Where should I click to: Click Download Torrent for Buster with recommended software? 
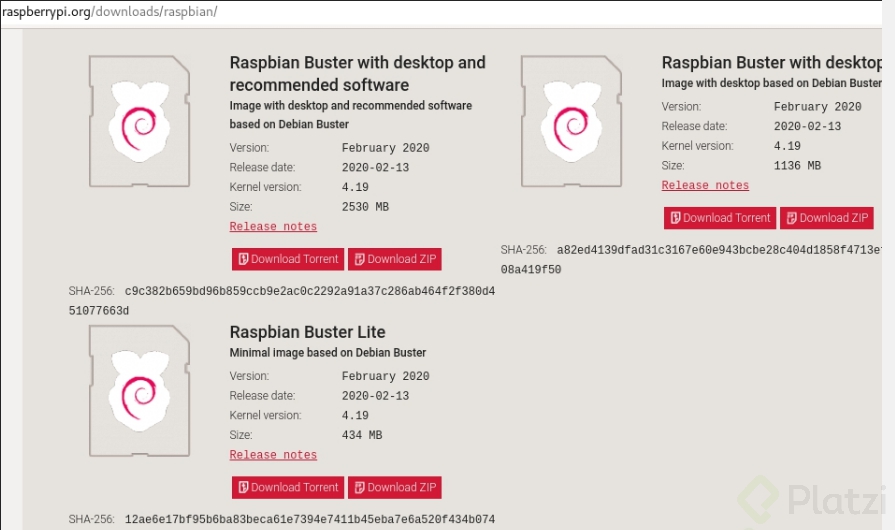[x=288, y=259]
